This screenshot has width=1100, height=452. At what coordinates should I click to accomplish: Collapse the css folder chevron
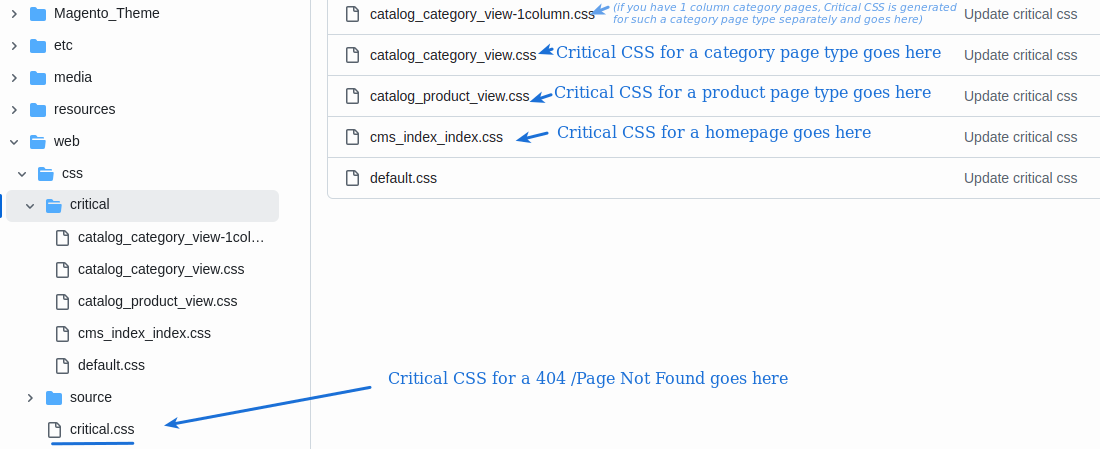point(21,174)
